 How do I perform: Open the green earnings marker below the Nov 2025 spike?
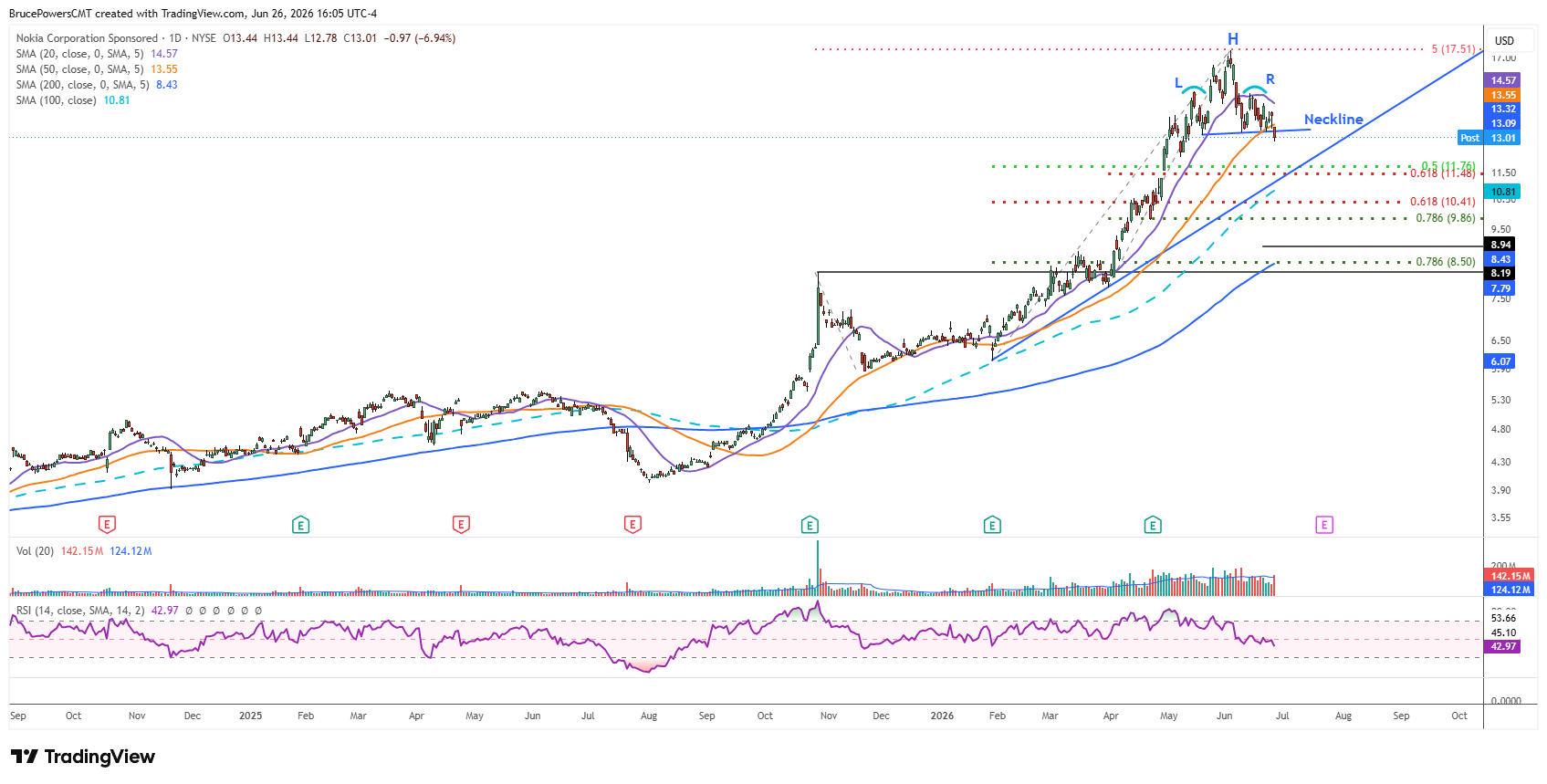coord(810,525)
